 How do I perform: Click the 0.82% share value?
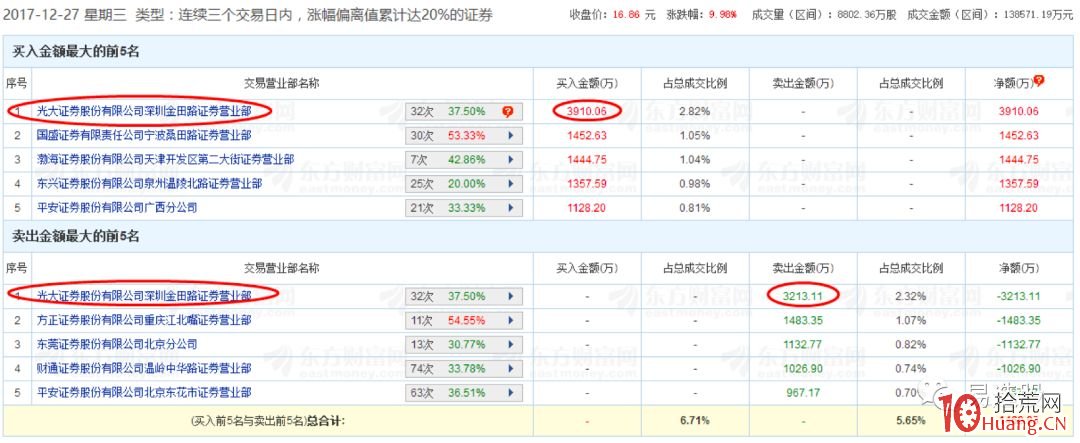(x=911, y=344)
